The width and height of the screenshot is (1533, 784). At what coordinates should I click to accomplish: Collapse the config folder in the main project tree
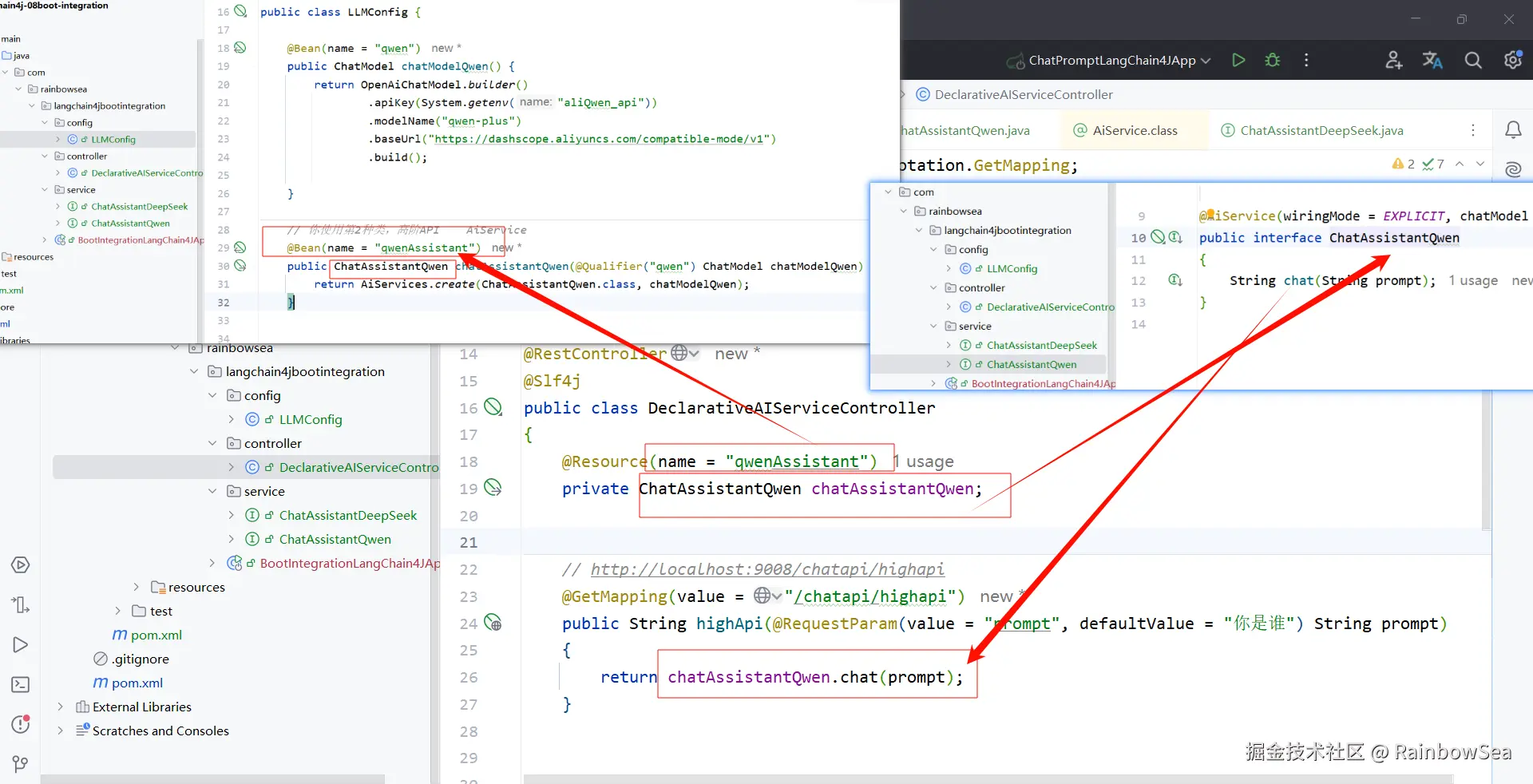pos(212,395)
